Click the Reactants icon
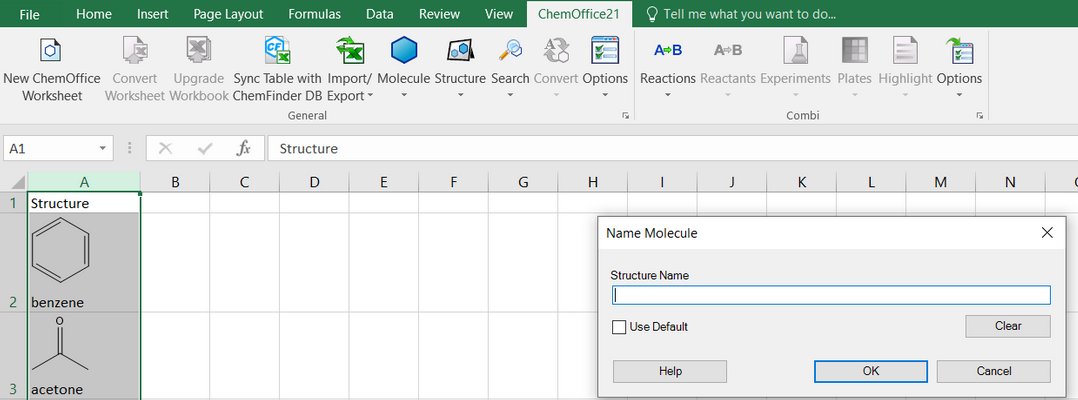The height and width of the screenshot is (400, 1078). coord(727,50)
